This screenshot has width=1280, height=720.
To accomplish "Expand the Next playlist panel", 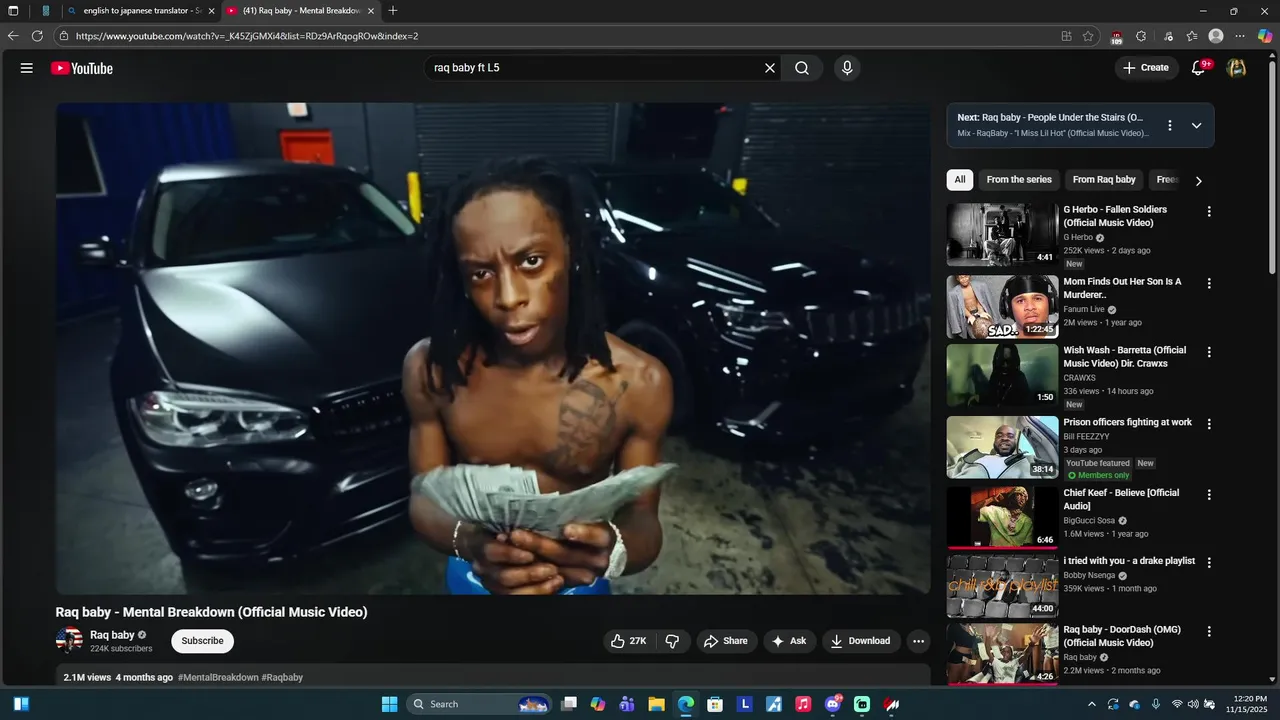I will (1196, 125).
